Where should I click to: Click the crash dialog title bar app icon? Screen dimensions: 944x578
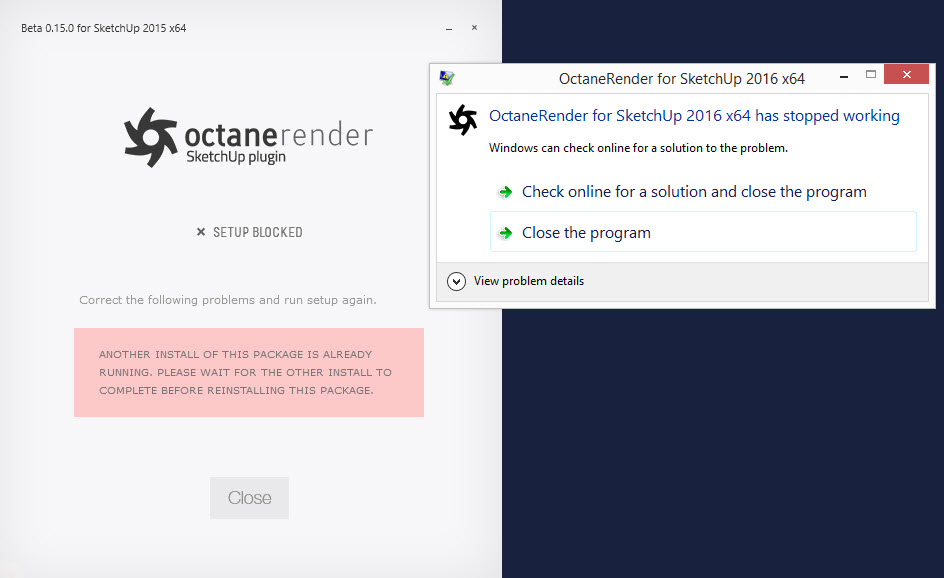447,78
